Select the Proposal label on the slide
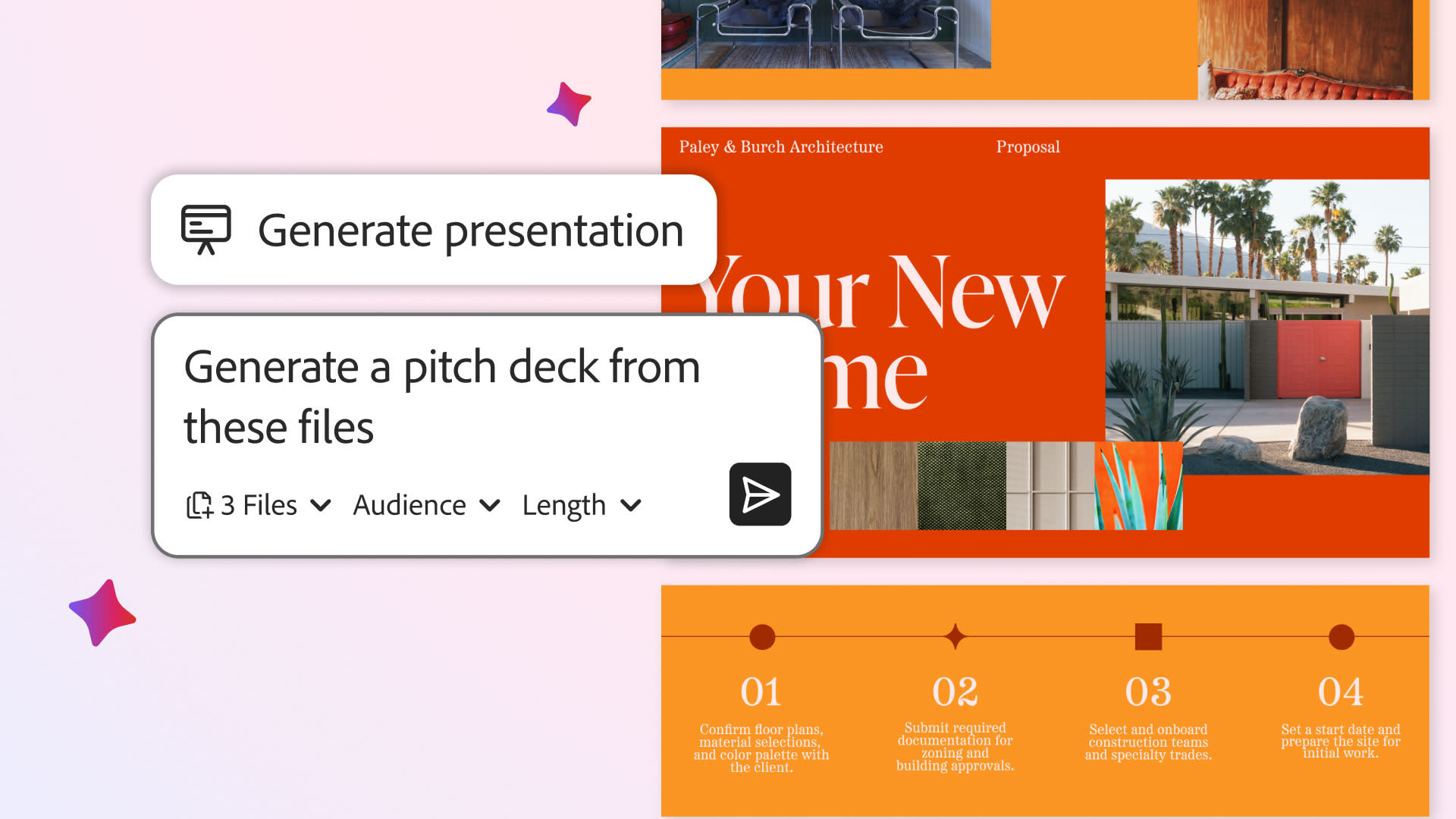1456x819 pixels. tap(1028, 146)
